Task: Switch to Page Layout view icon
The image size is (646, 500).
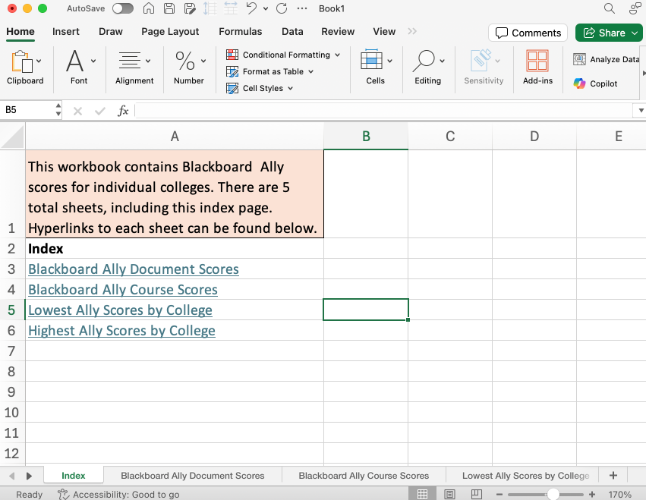Action: [449, 494]
